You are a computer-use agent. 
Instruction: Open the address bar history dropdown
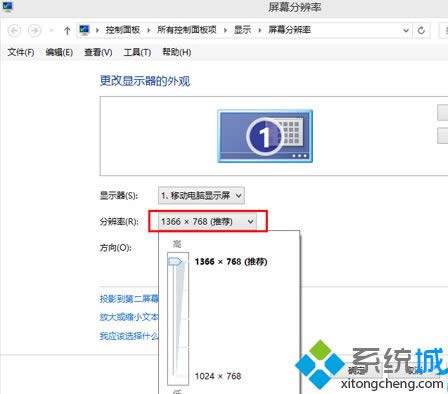pyautogui.click(x=406, y=30)
